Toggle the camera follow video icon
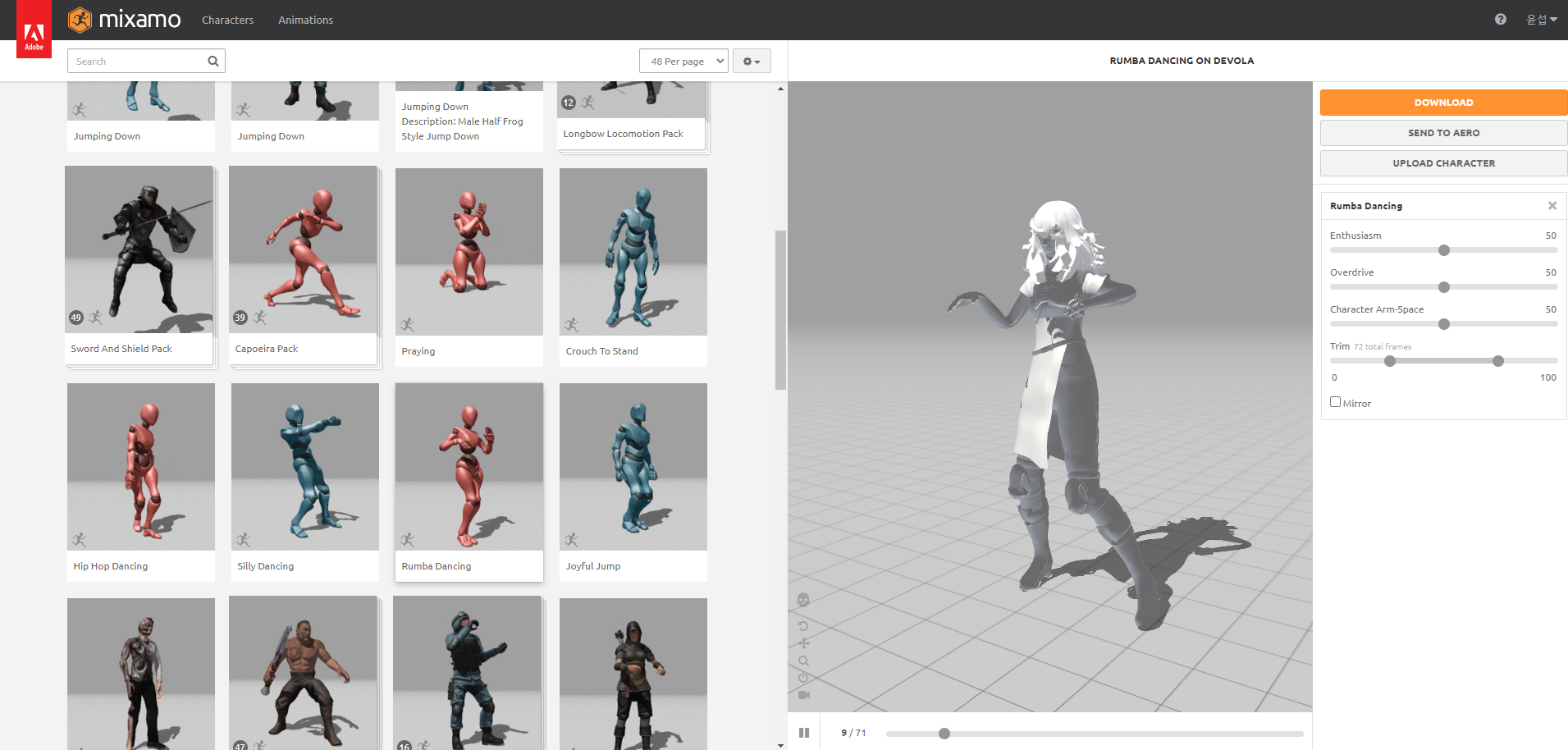Image resolution: width=1568 pixels, height=750 pixels. (x=803, y=695)
